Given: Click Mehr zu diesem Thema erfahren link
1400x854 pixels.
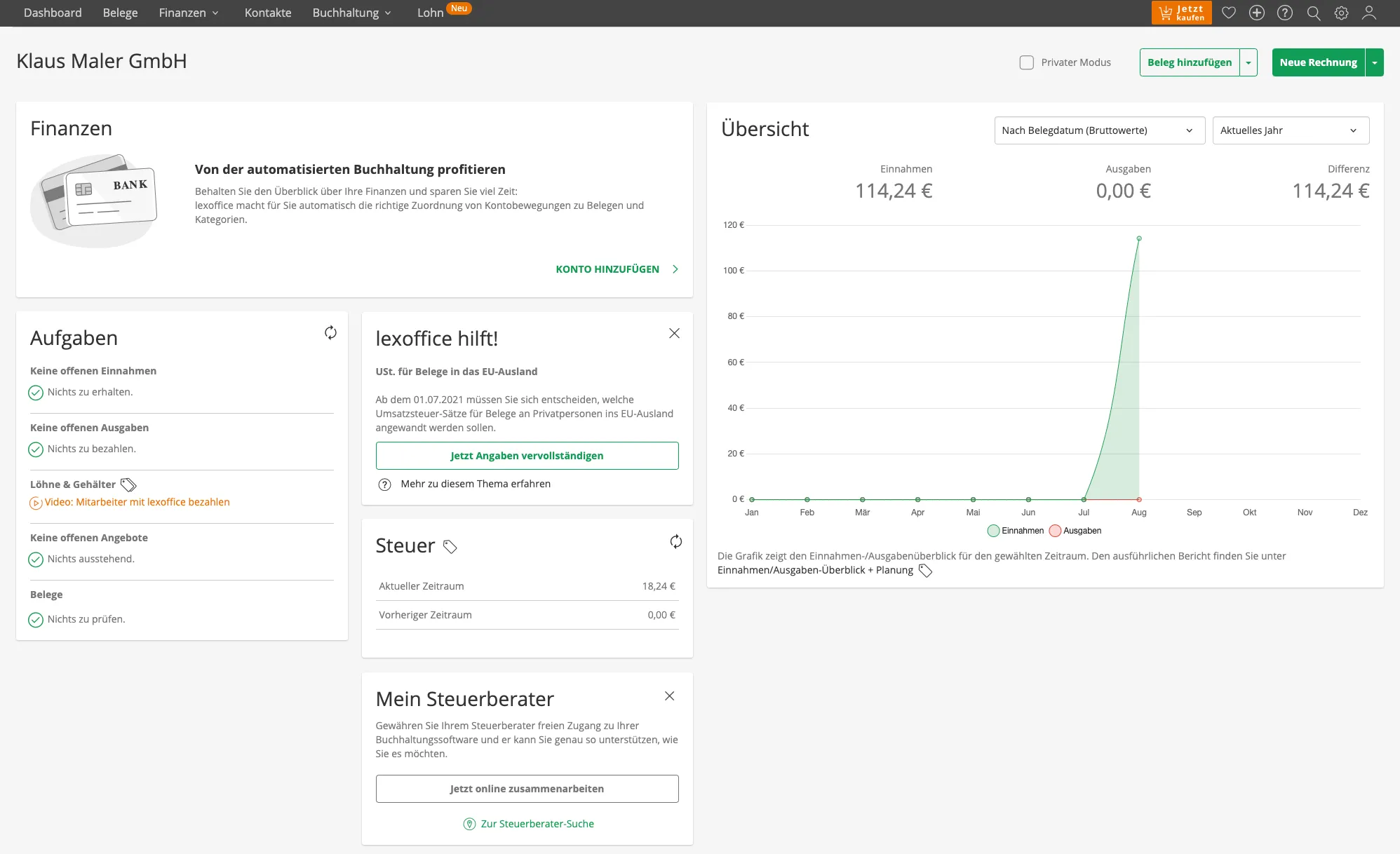Looking at the screenshot, I should 476,484.
